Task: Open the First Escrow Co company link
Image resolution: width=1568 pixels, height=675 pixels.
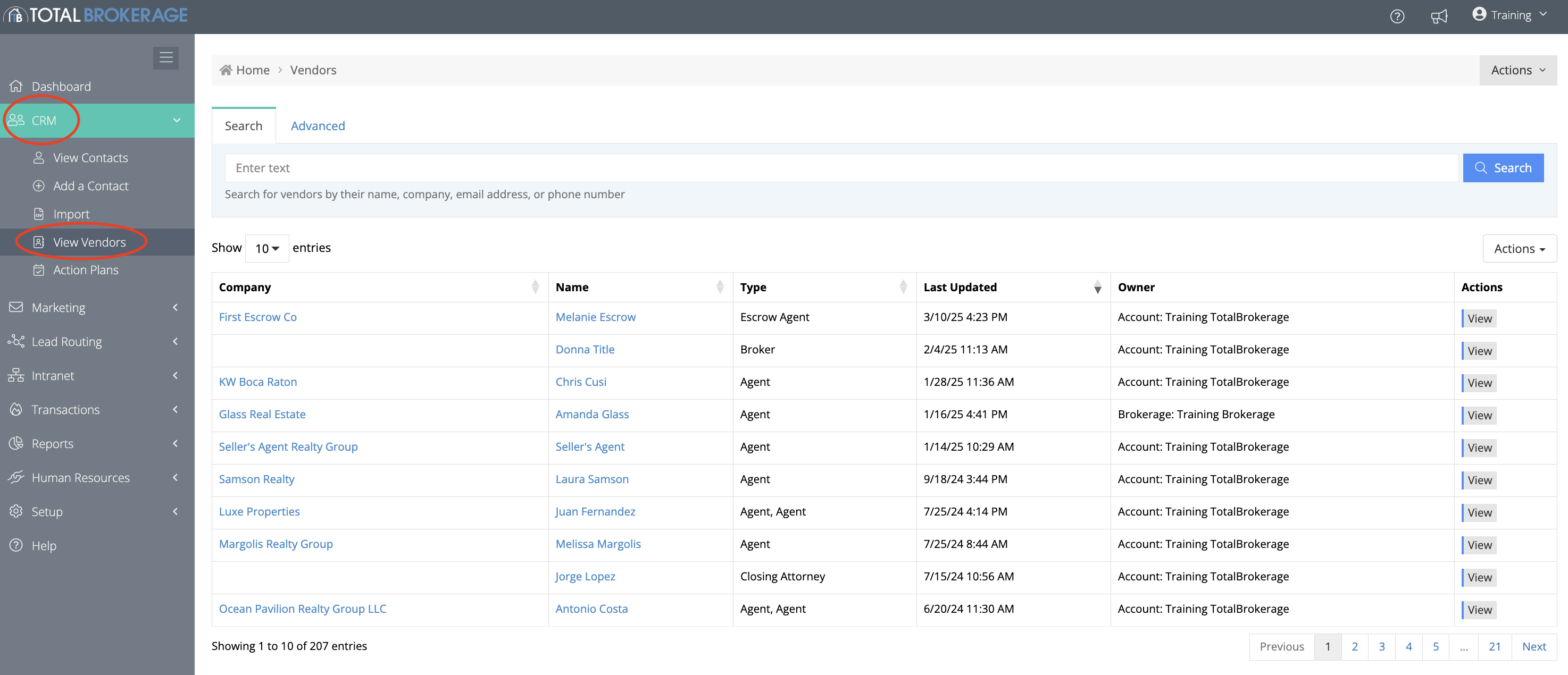Action: [257, 317]
